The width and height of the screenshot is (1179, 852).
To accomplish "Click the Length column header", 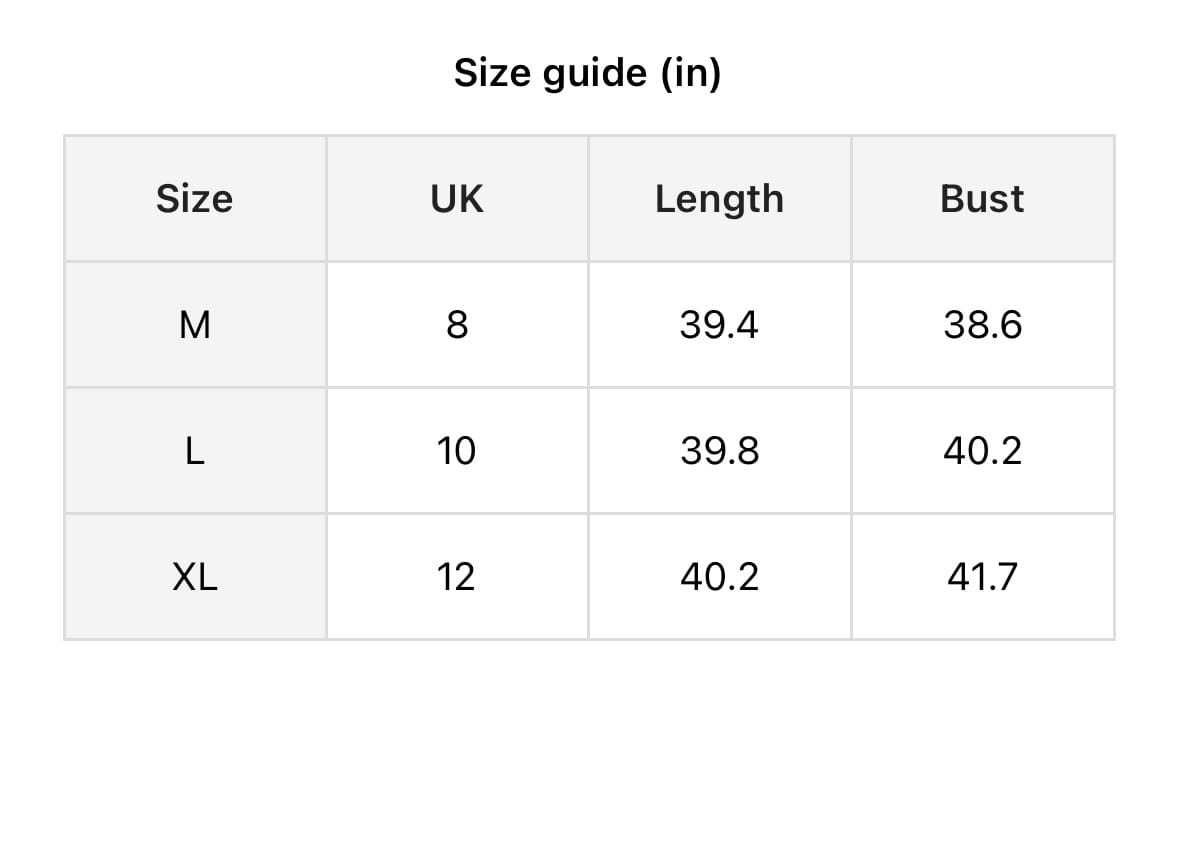I will [x=719, y=199].
